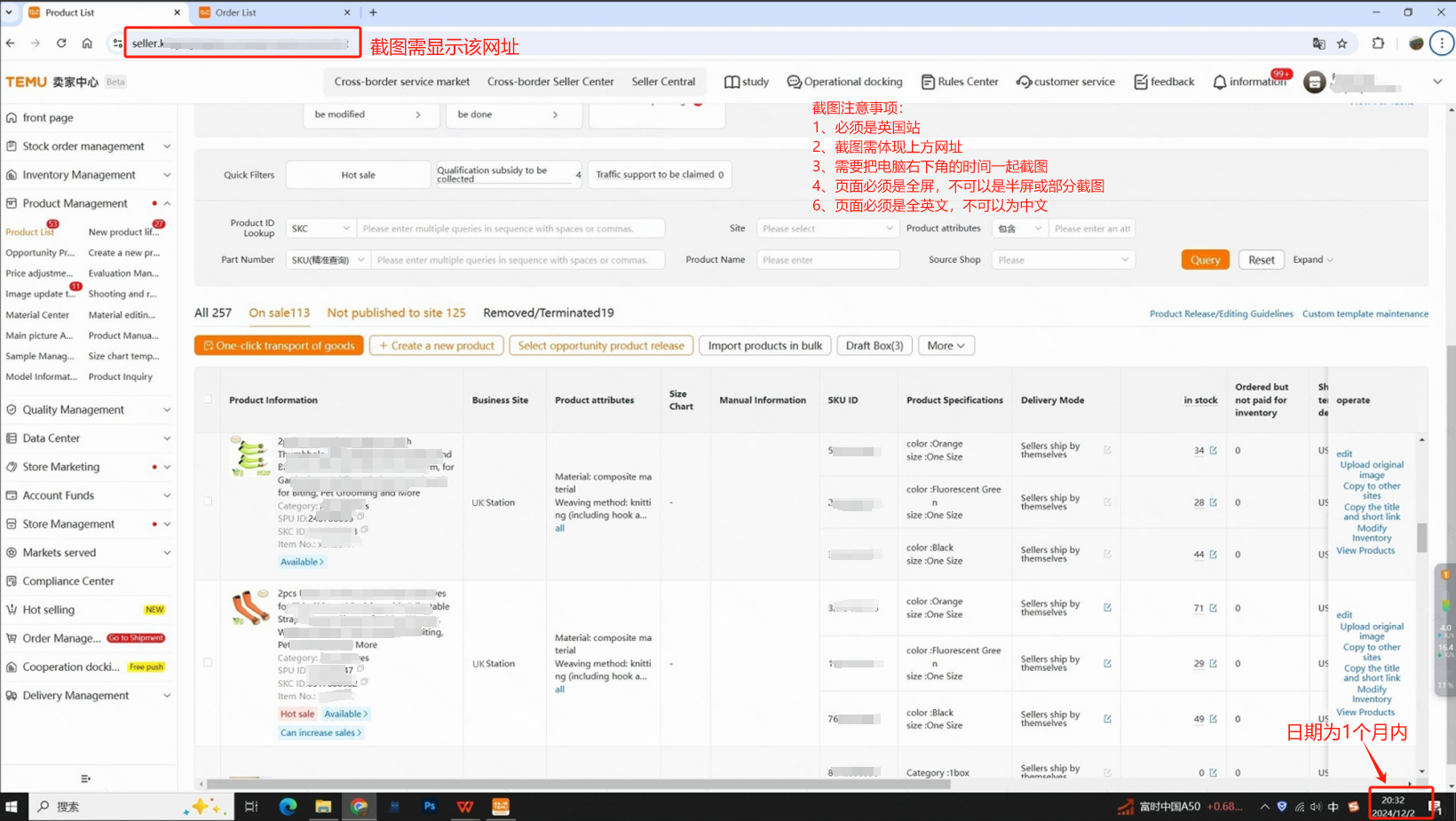1456x821 pixels.
Task: Check the first product row checkbox
Action: [x=208, y=501]
